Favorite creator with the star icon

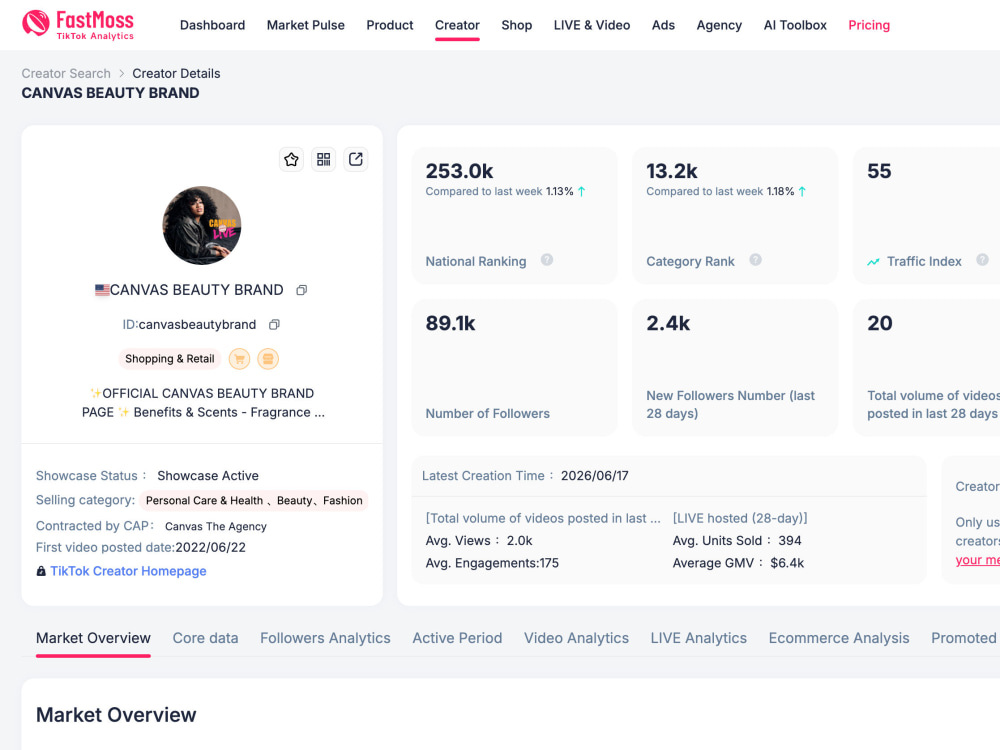(291, 159)
